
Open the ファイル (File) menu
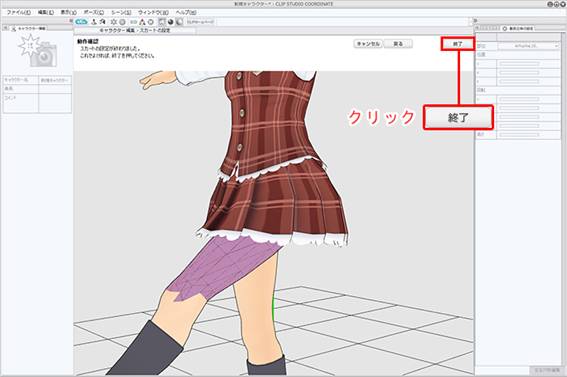click(x=19, y=12)
